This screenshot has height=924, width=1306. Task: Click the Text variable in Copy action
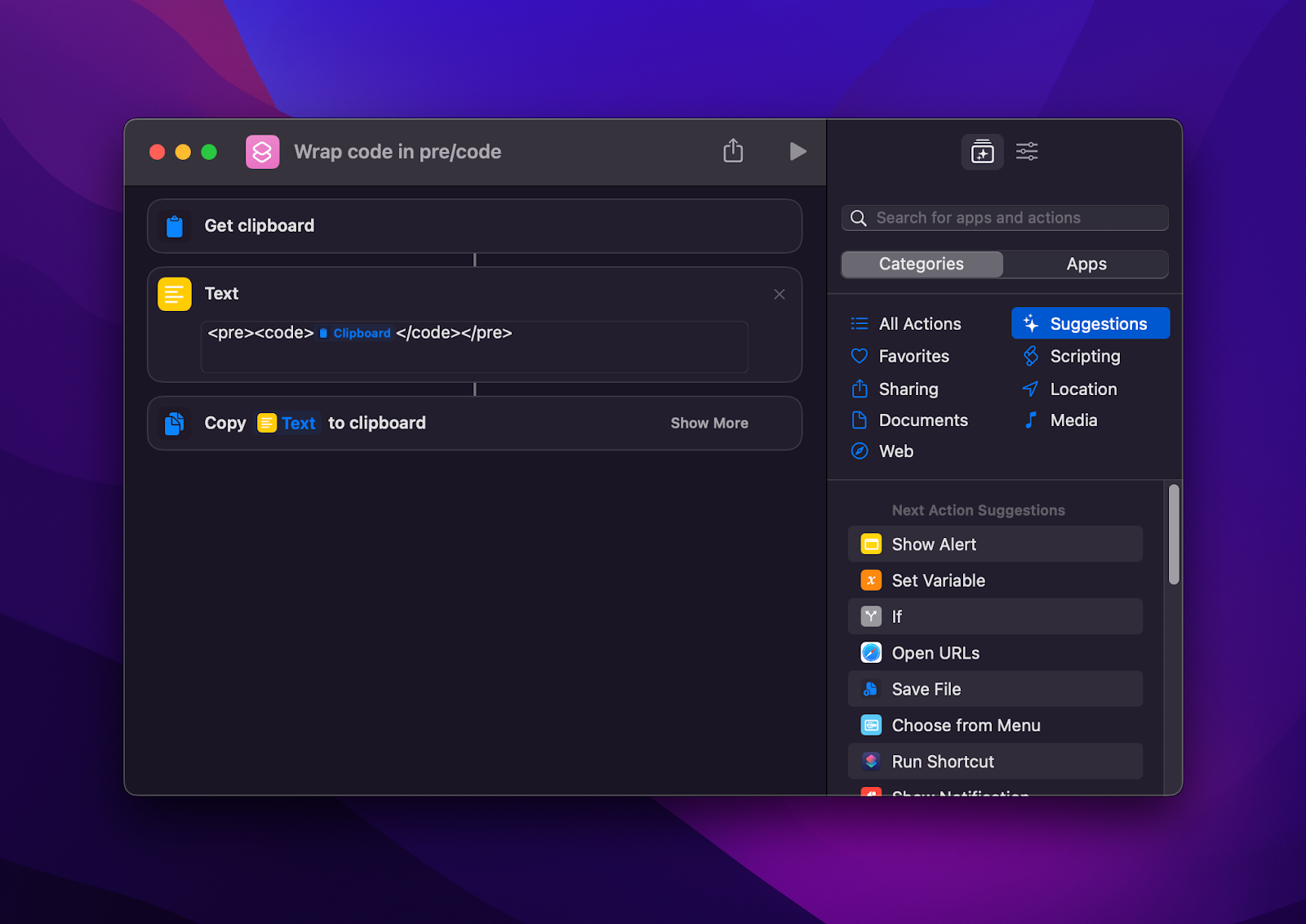287,423
